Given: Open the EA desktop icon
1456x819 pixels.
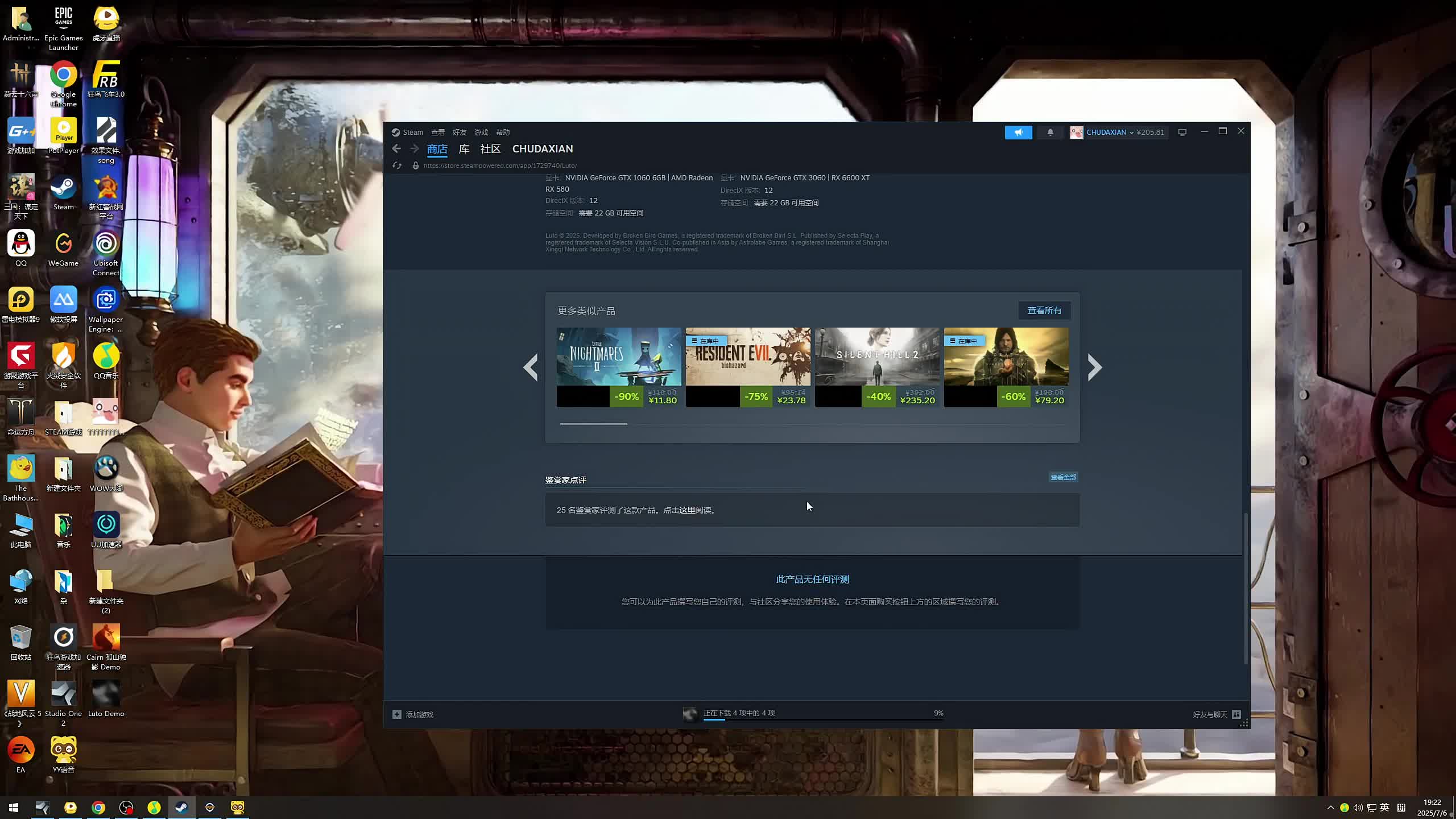Looking at the screenshot, I should pyautogui.click(x=21, y=755).
